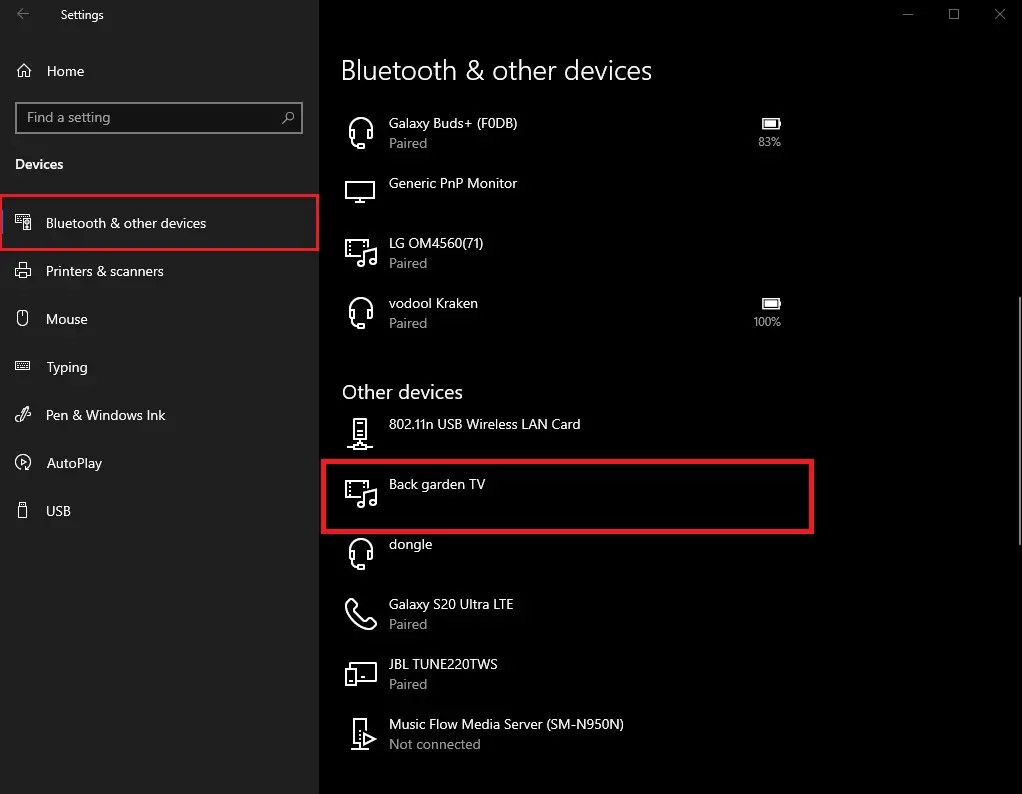Click the Galaxy S20 Ultra phone icon
Screen dimensions: 1022x794
360,614
